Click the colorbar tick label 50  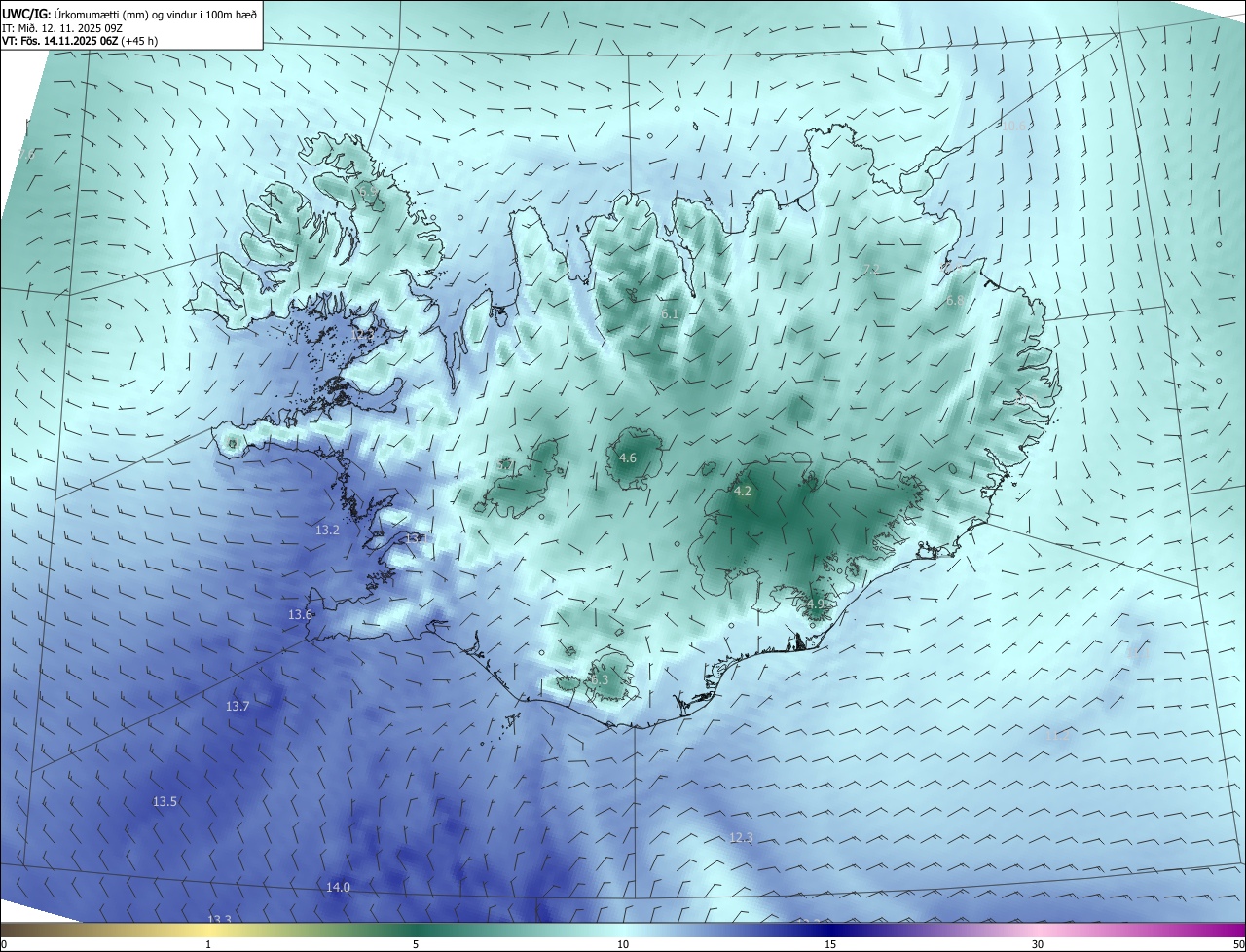1238,945
